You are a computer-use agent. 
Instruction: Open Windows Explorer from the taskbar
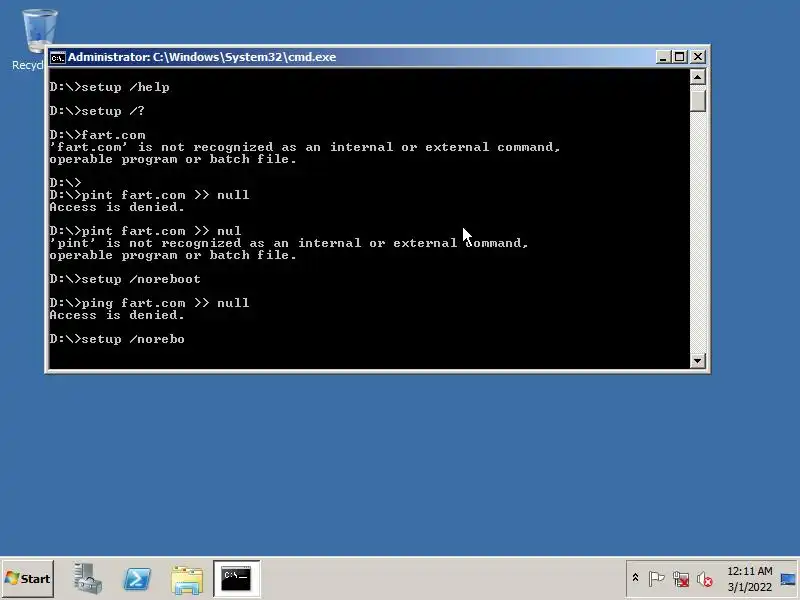pyautogui.click(x=187, y=580)
